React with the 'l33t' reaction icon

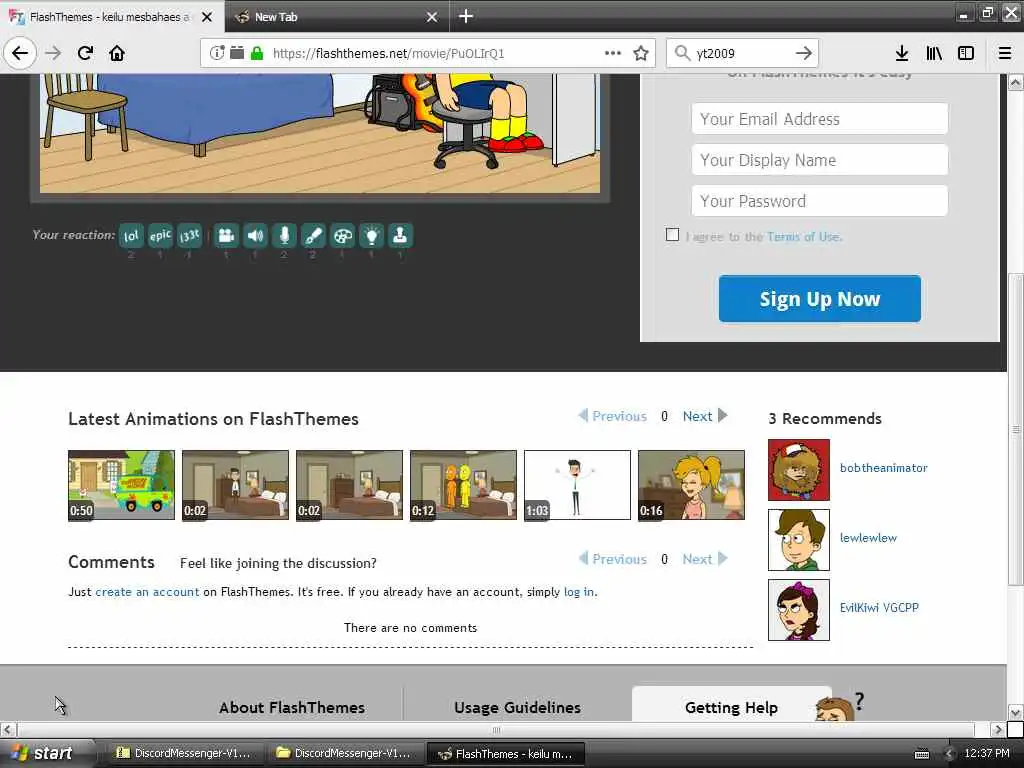pyautogui.click(x=189, y=236)
